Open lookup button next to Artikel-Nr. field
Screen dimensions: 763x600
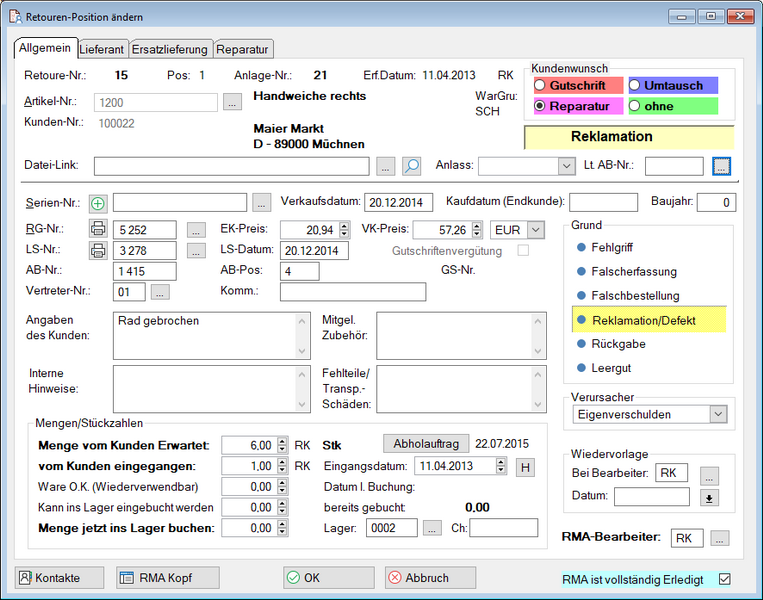tap(232, 102)
